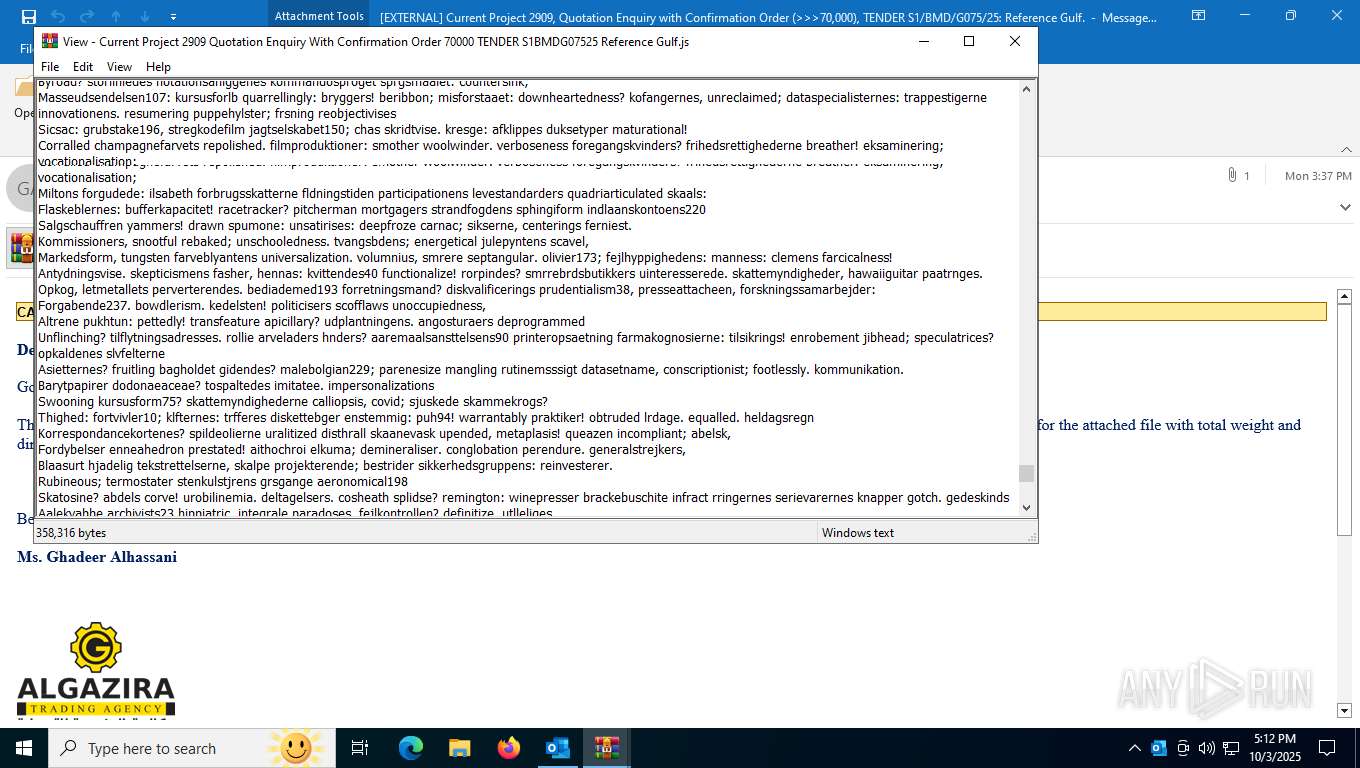Open the Windows Start menu
This screenshot has width=1360, height=768.
24,748
